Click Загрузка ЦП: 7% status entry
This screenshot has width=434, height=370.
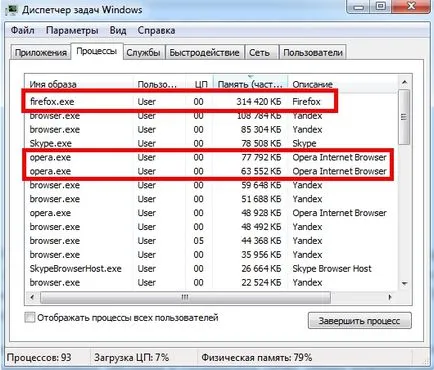coord(132,358)
